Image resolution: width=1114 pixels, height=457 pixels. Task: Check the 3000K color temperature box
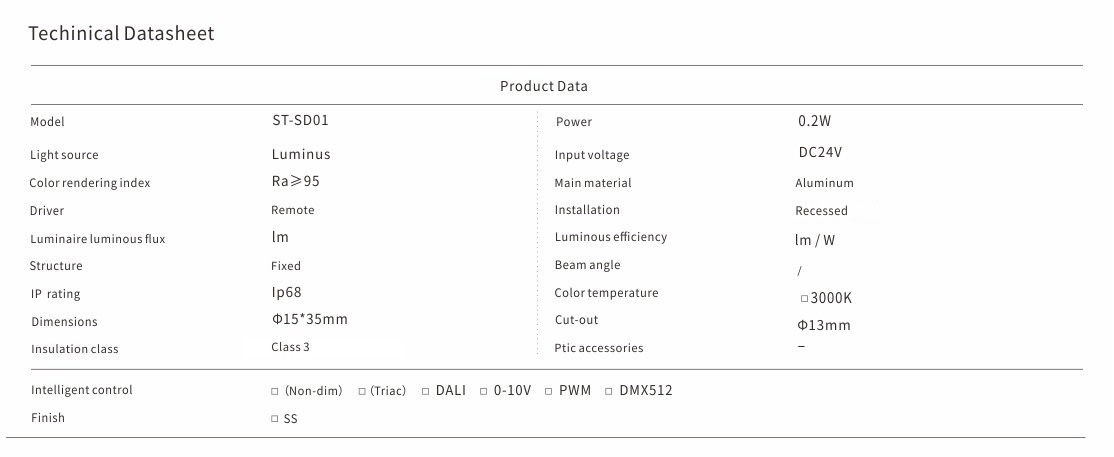[x=804, y=298]
